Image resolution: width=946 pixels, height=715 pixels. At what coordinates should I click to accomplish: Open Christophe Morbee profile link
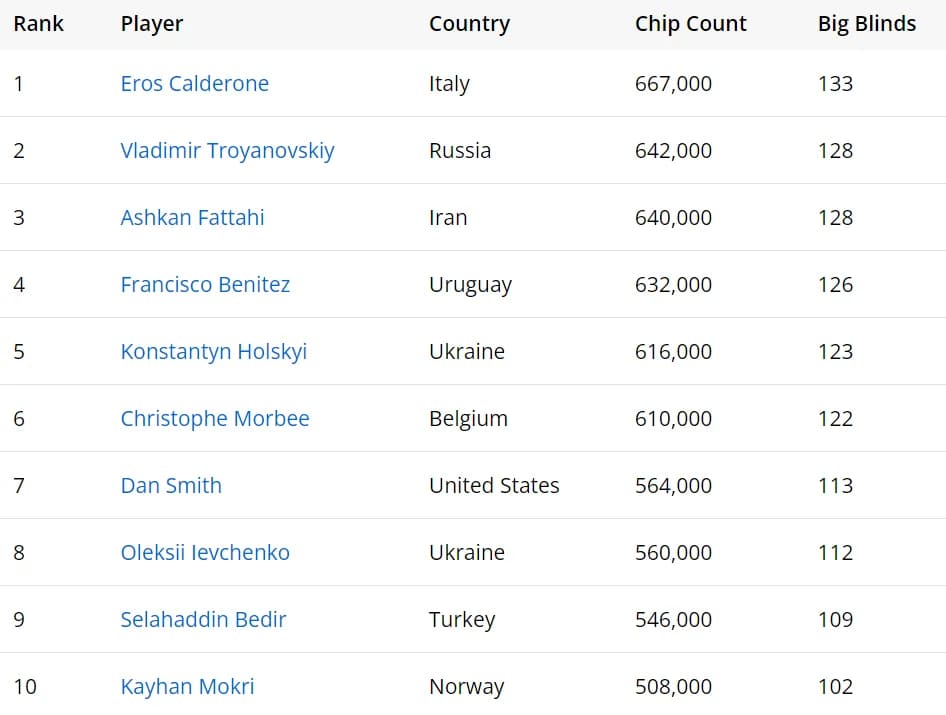click(x=215, y=418)
